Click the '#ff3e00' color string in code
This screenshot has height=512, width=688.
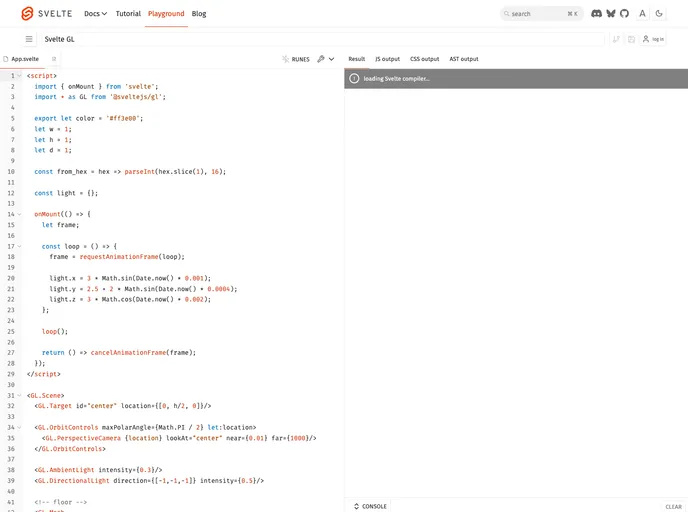pos(123,118)
